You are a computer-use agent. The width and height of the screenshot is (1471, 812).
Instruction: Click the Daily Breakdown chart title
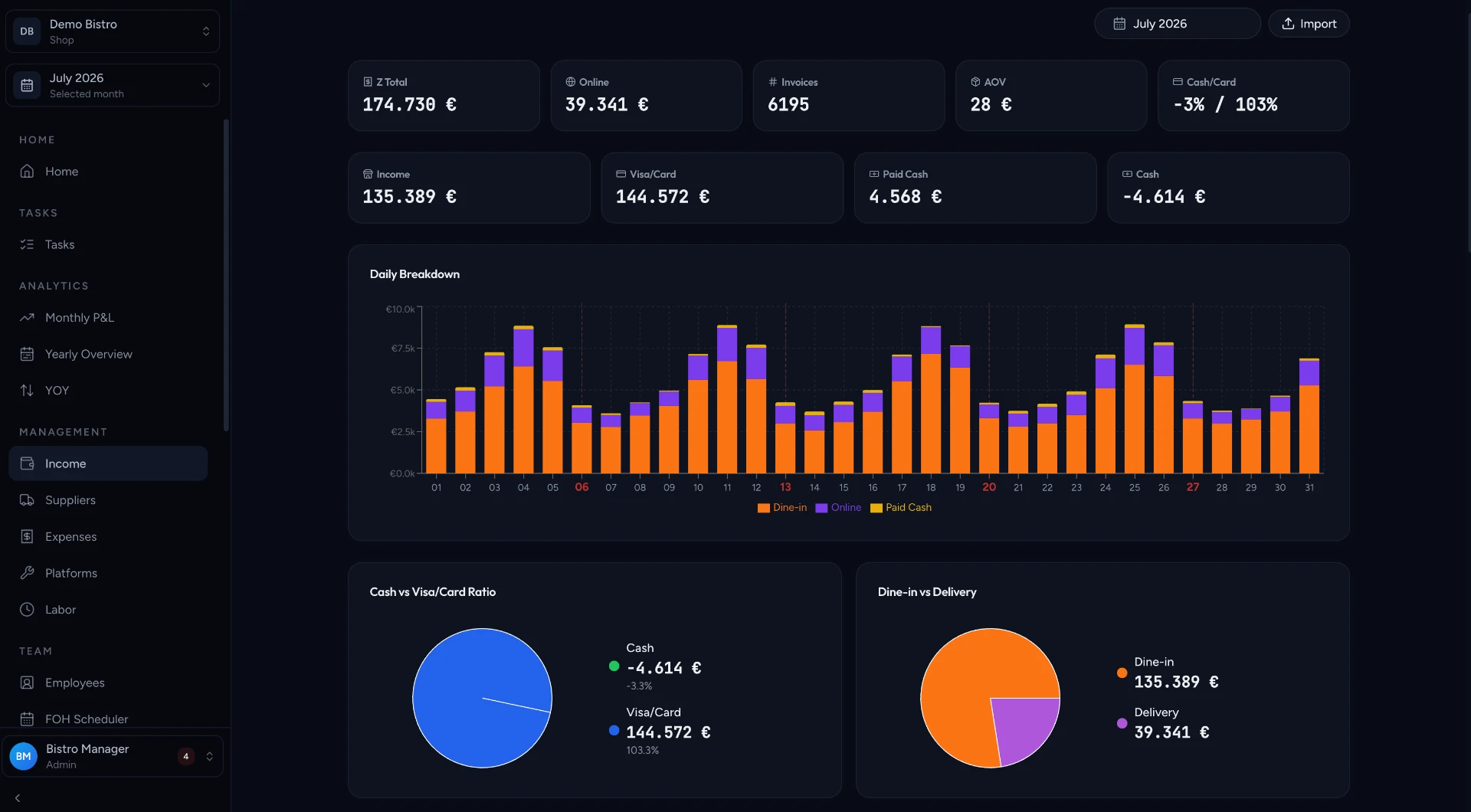tap(414, 274)
